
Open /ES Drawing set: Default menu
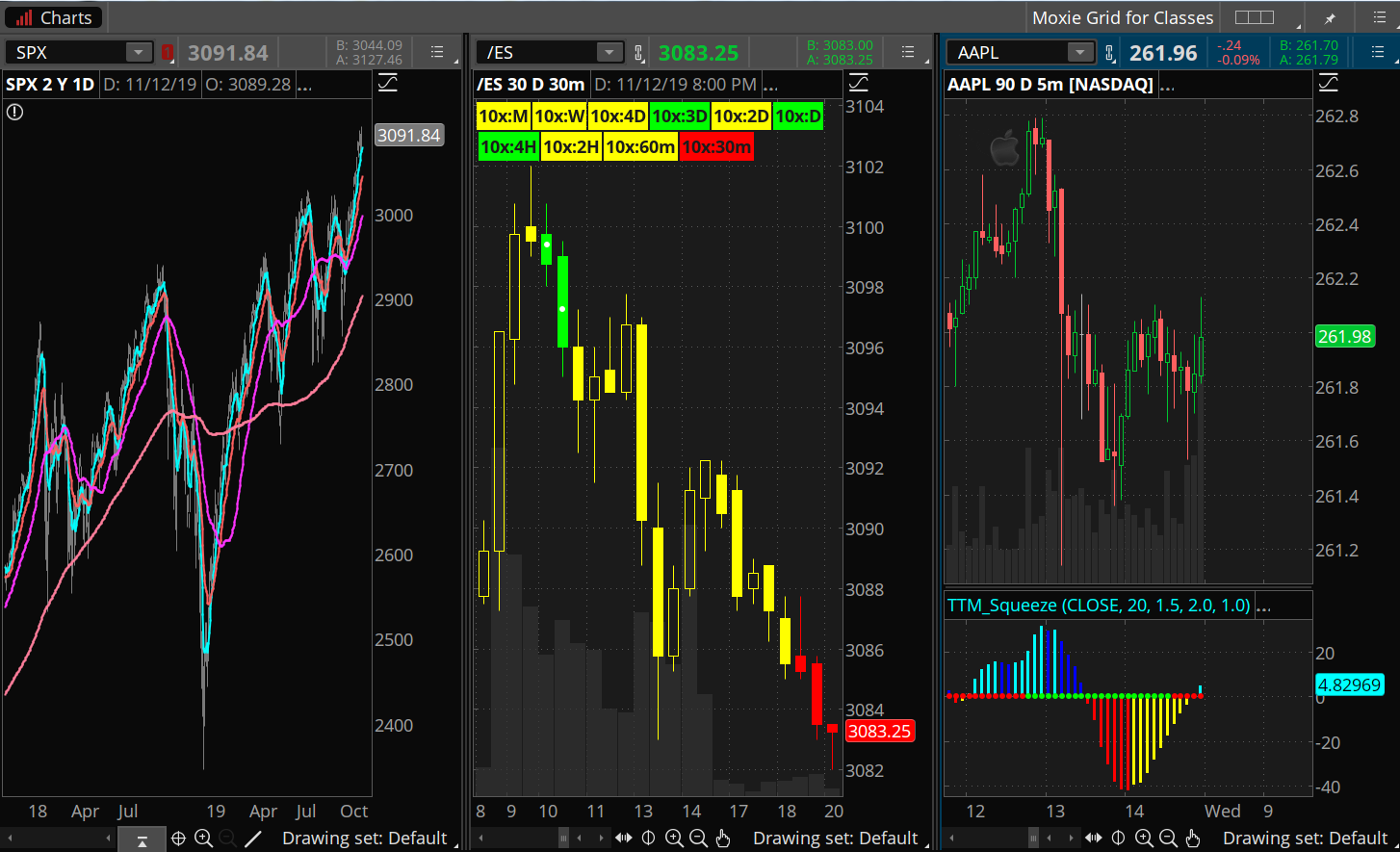tap(835, 839)
